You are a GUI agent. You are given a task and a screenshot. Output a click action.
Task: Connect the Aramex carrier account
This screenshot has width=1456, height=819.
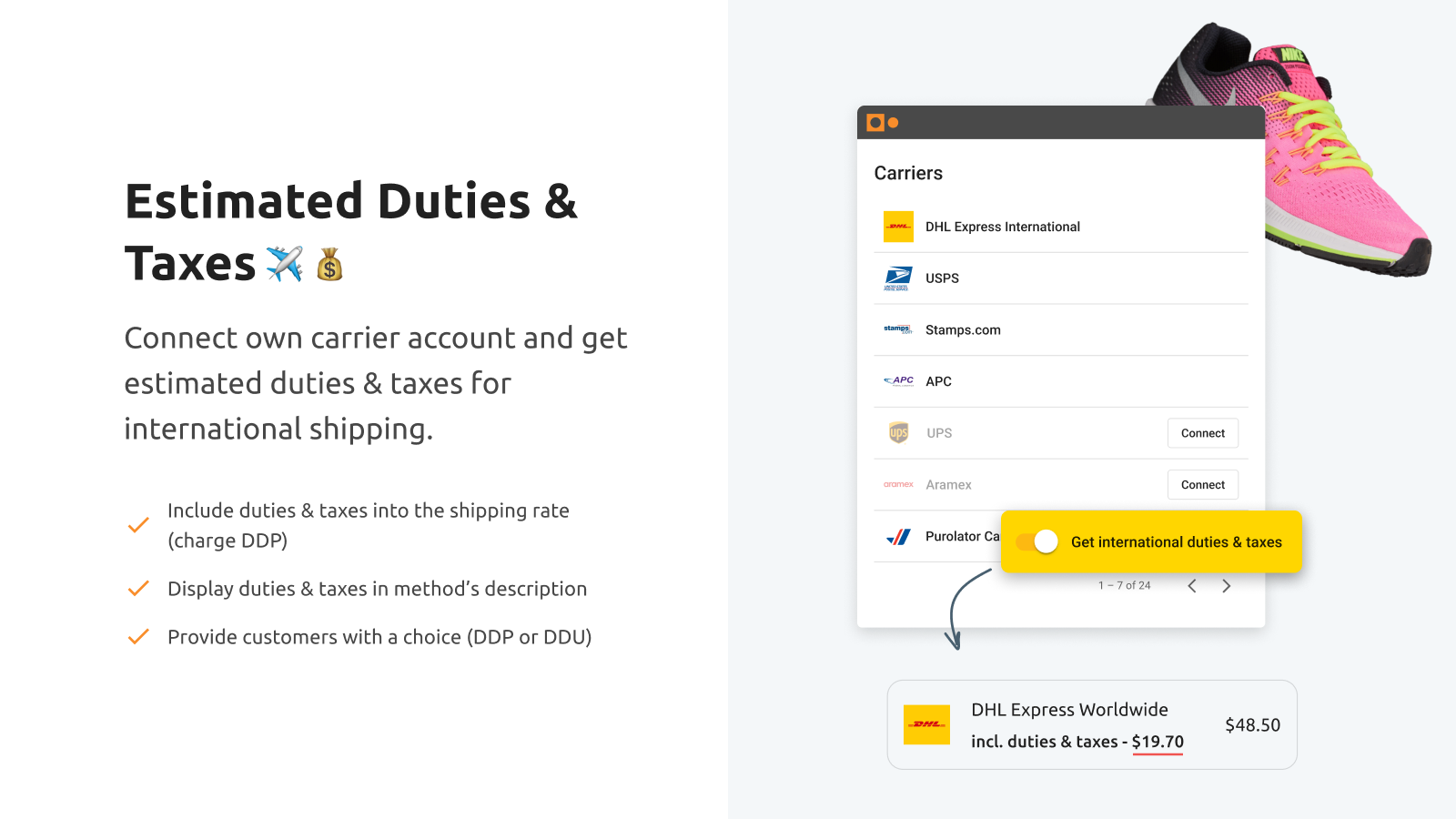point(1202,485)
